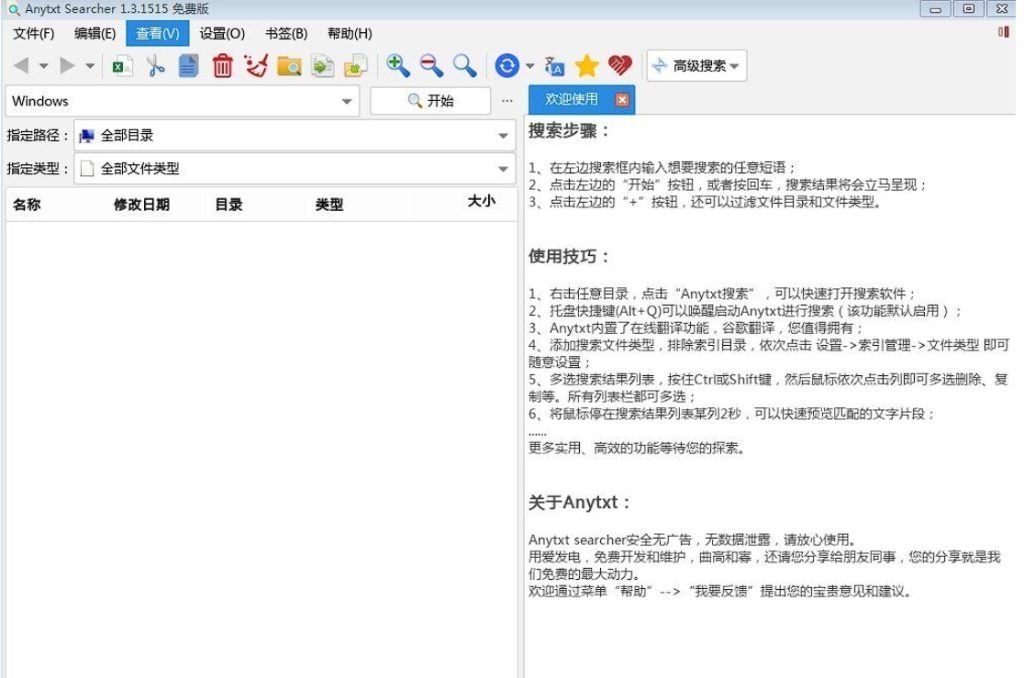Click the blue document copy icon
This screenshot has height=678, width=1024.
pyautogui.click(x=189, y=66)
